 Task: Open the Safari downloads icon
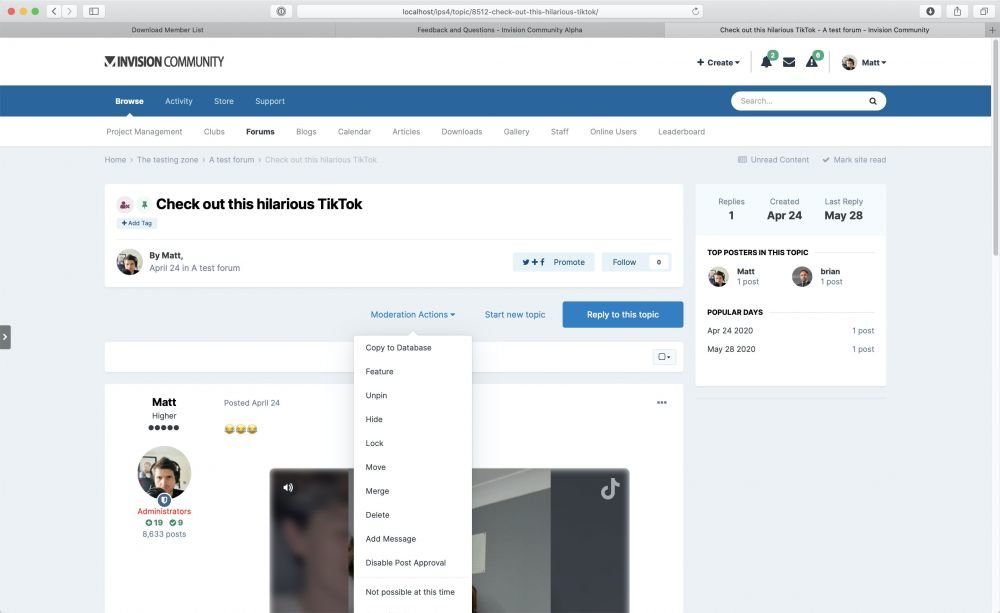[930, 11]
